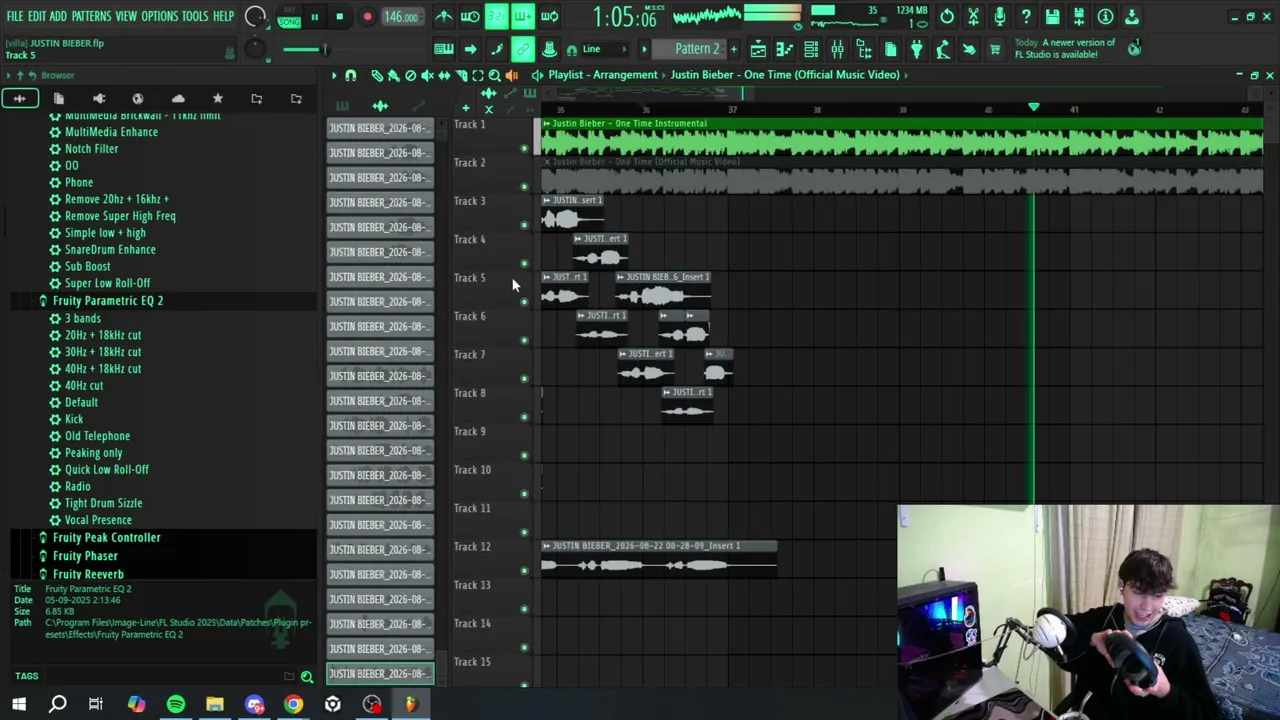Open the VIEW menu
The height and width of the screenshot is (720, 1280).
(126, 17)
